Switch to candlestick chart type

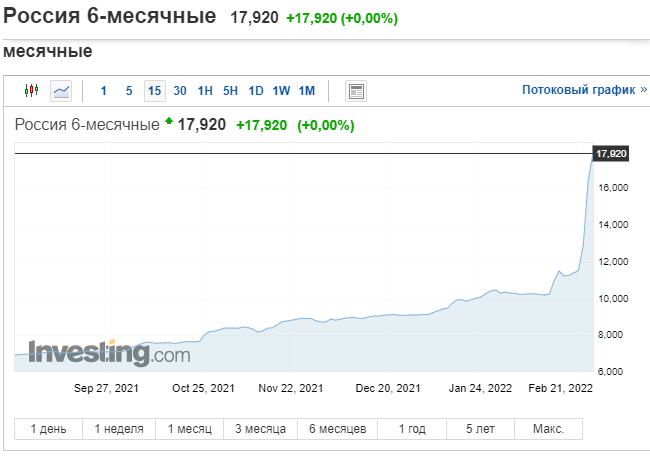pos(32,90)
